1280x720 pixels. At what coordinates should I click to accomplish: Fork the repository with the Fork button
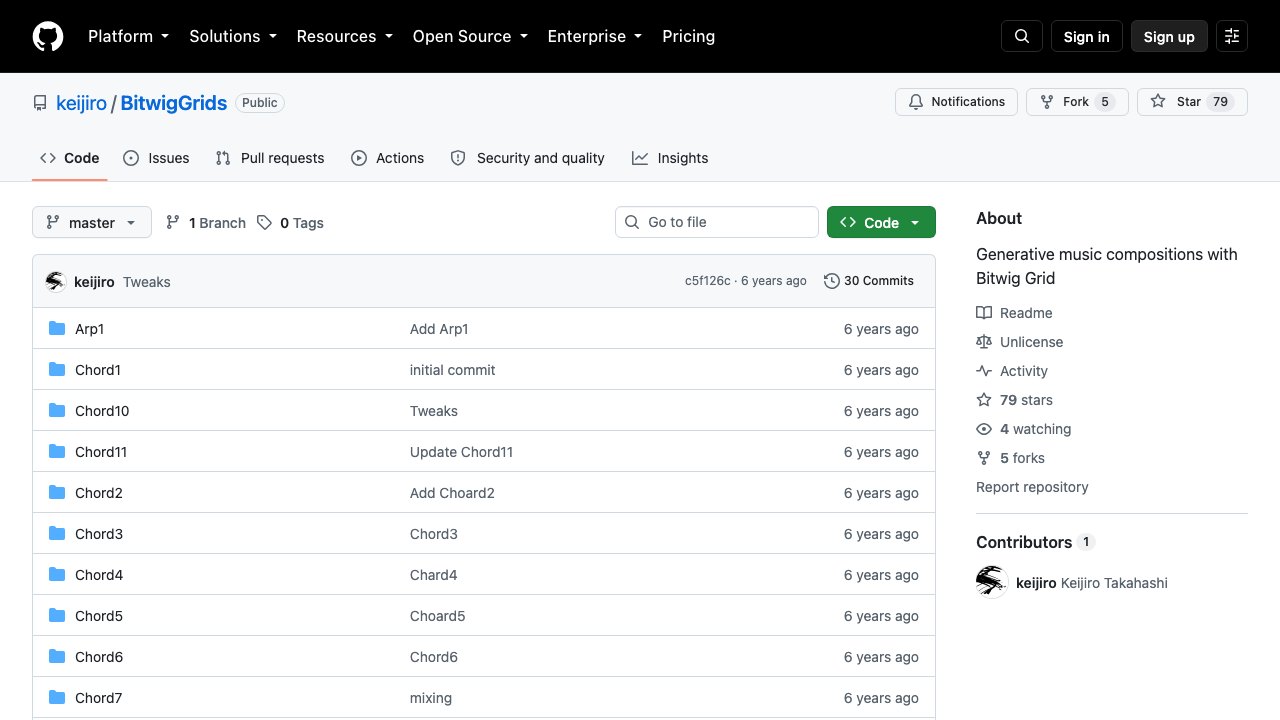pos(1077,102)
